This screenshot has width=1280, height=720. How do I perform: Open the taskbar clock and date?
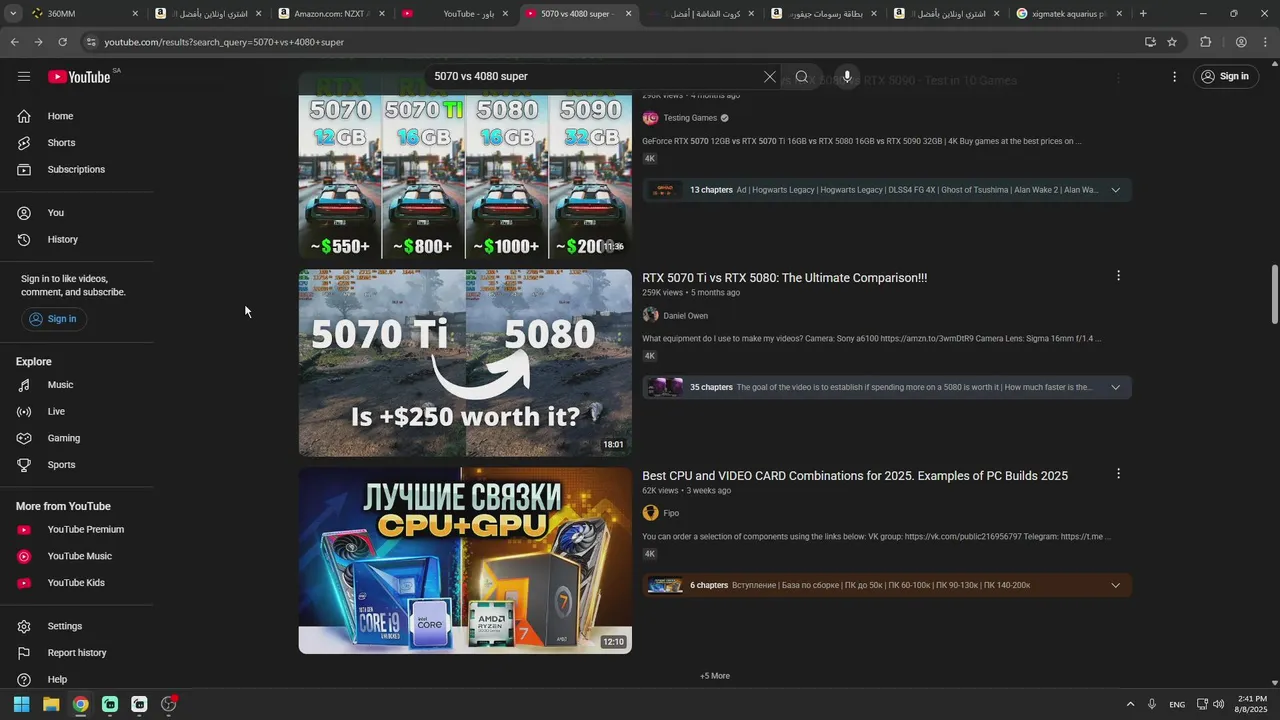[x=1252, y=704]
